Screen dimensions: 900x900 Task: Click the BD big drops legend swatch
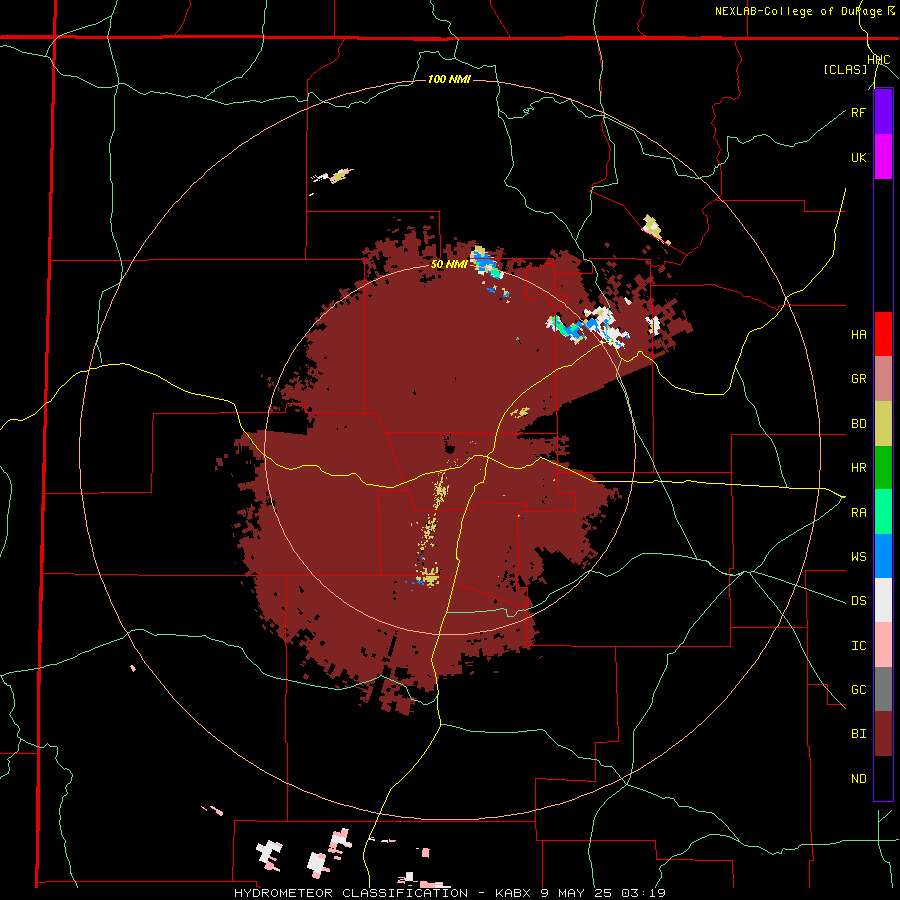[x=883, y=424]
